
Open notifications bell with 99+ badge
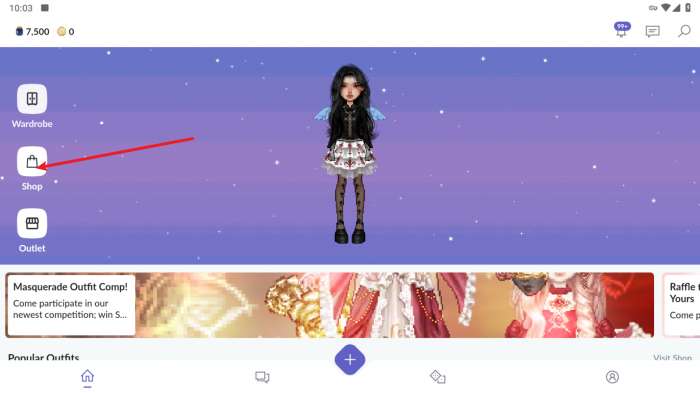pos(621,30)
